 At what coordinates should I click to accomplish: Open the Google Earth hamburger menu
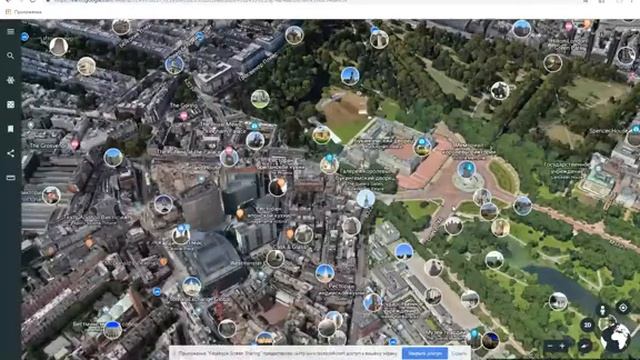tap(11, 31)
